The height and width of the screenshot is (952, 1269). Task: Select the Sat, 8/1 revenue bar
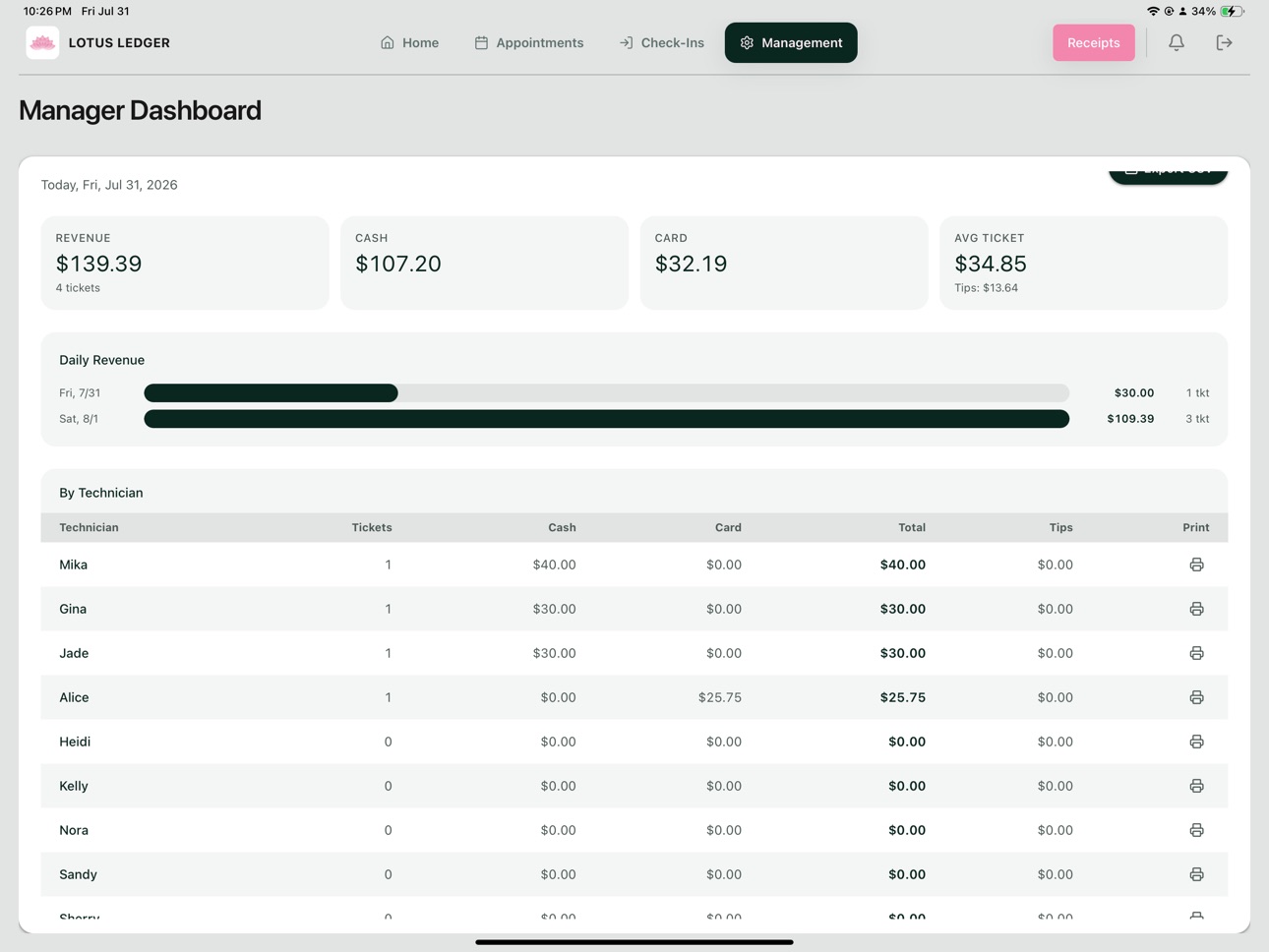click(x=606, y=419)
